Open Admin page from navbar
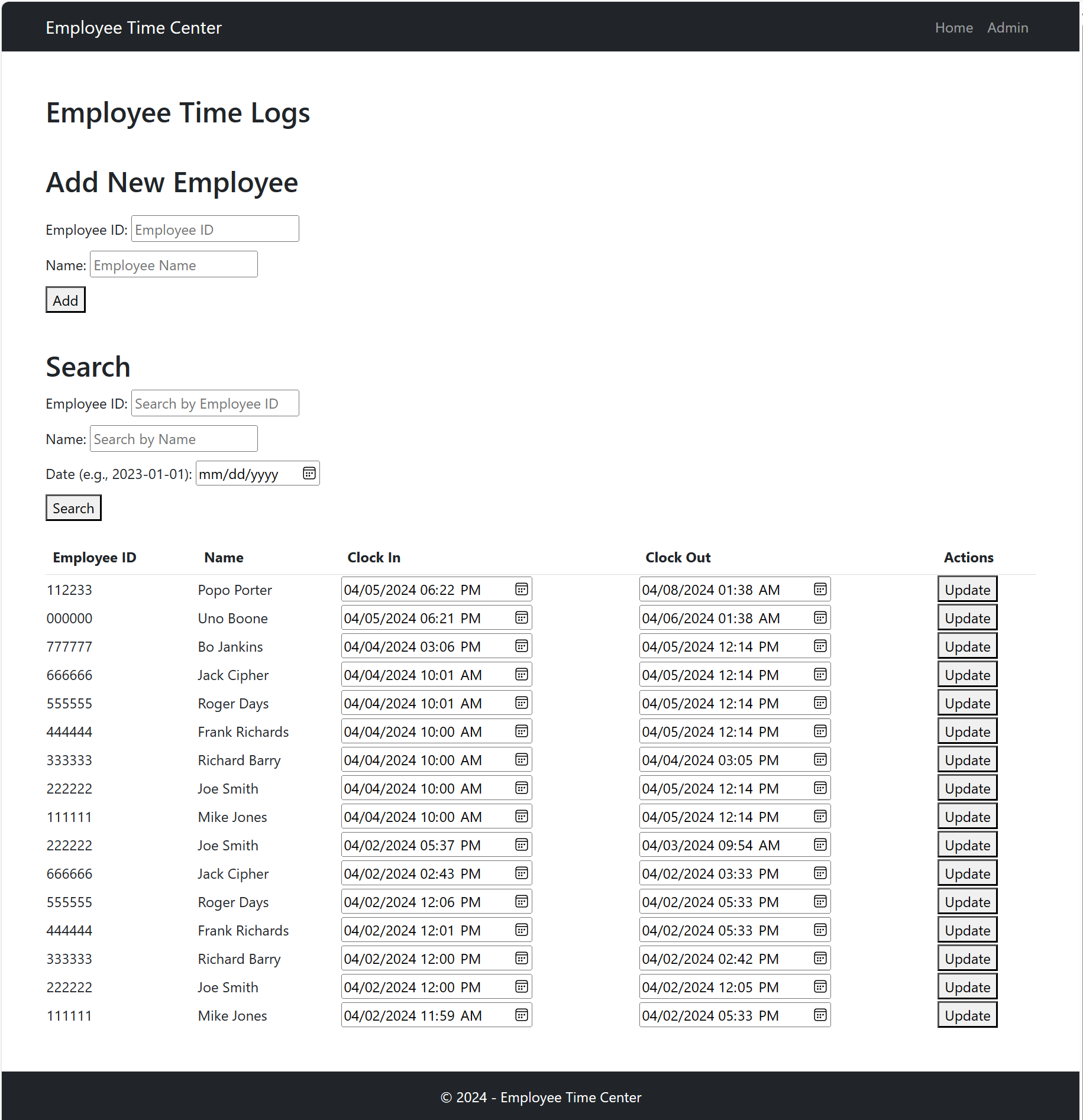The width and height of the screenshot is (1083, 1120). click(1007, 28)
